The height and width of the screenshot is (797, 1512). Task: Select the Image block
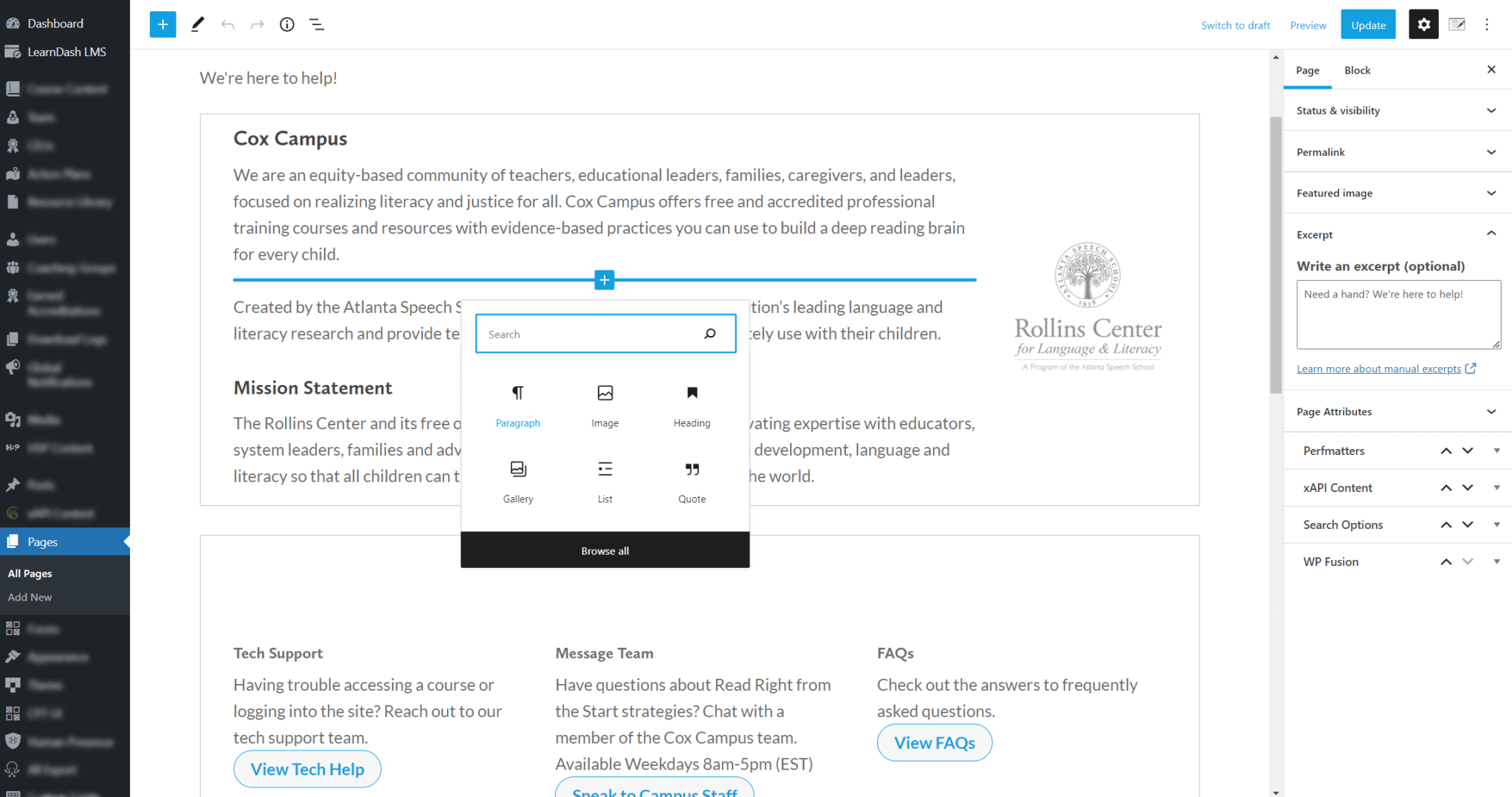point(605,405)
